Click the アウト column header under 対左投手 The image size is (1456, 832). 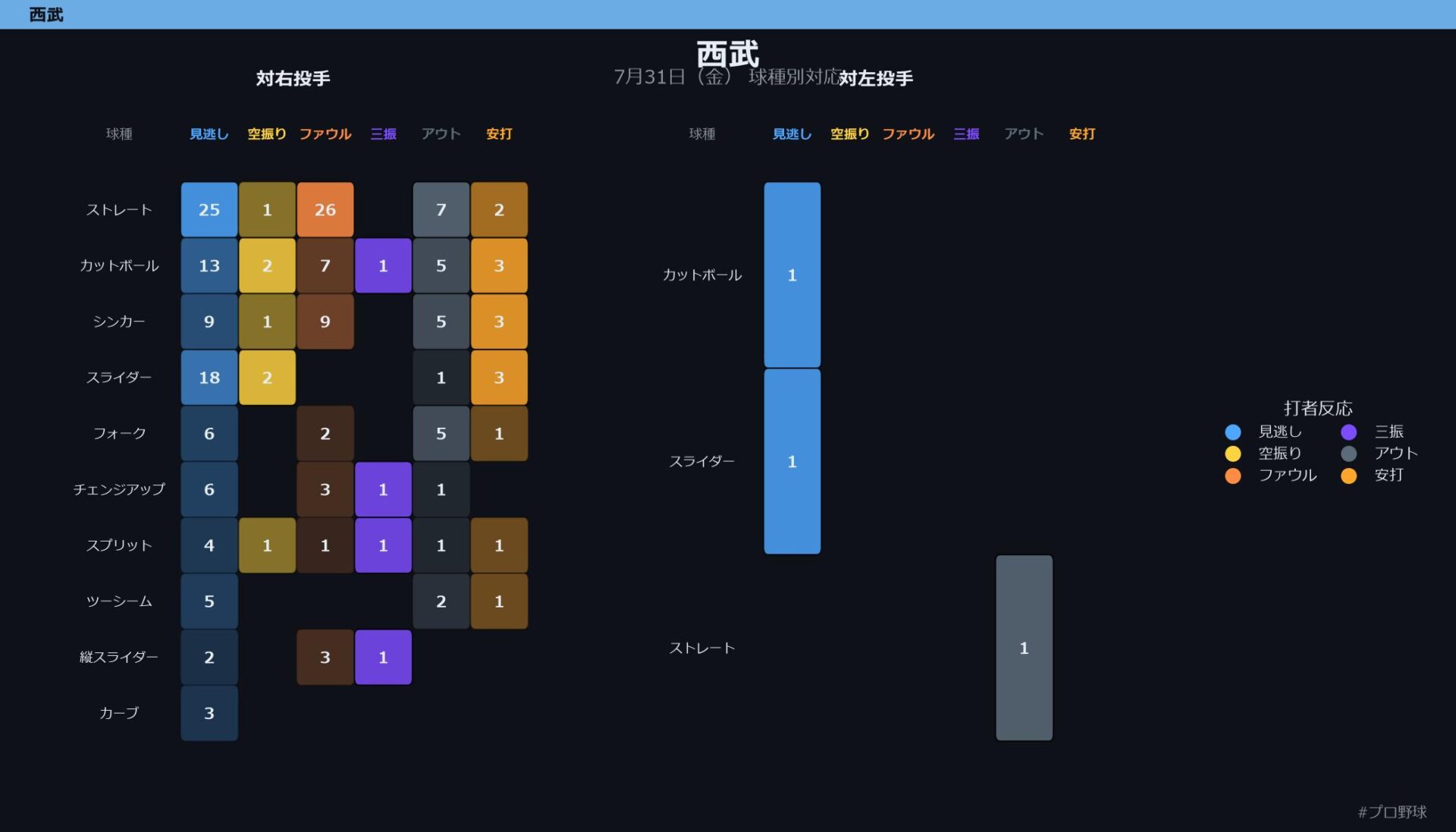pos(1025,134)
